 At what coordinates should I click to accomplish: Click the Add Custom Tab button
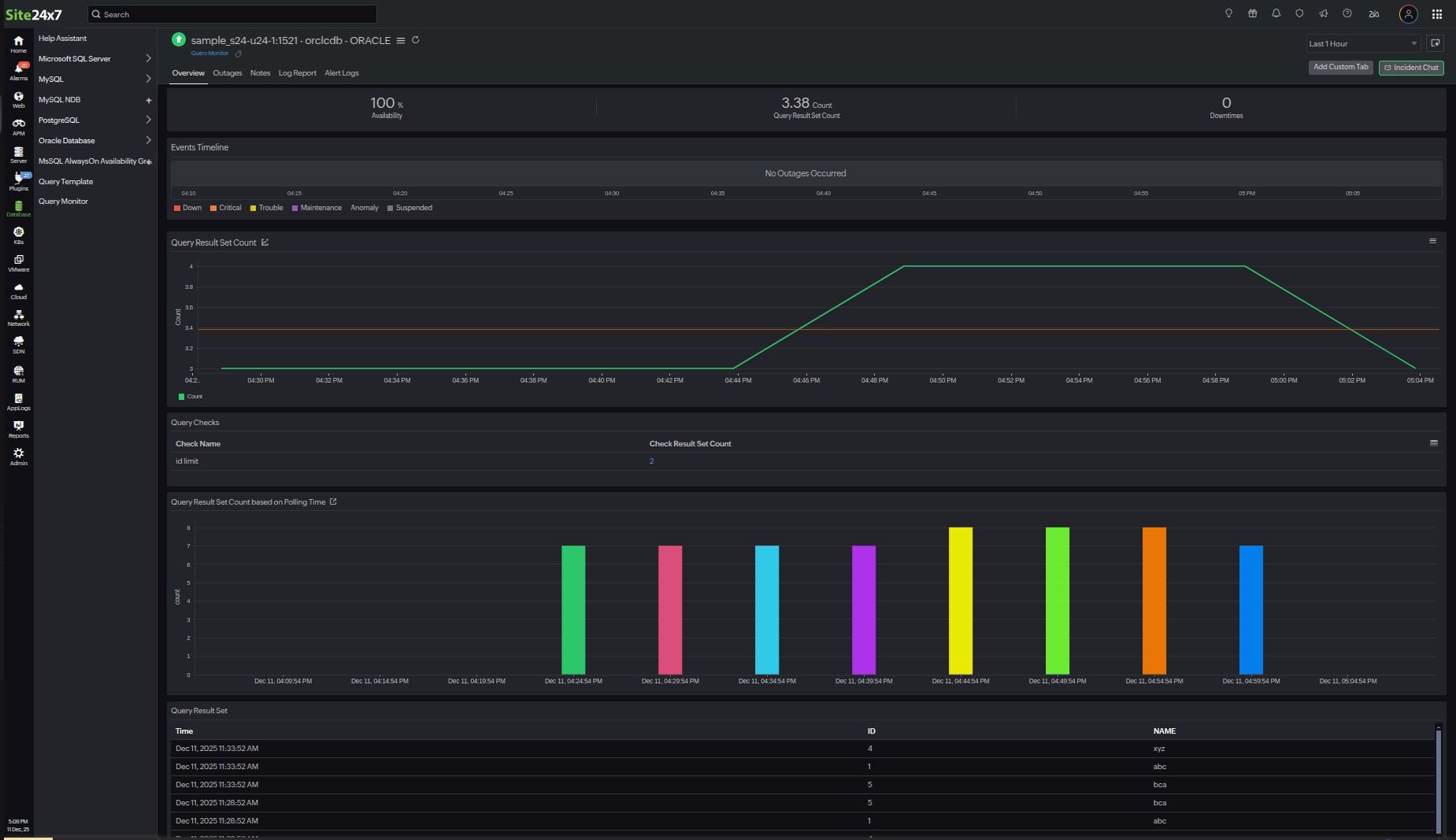click(1341, 68)
